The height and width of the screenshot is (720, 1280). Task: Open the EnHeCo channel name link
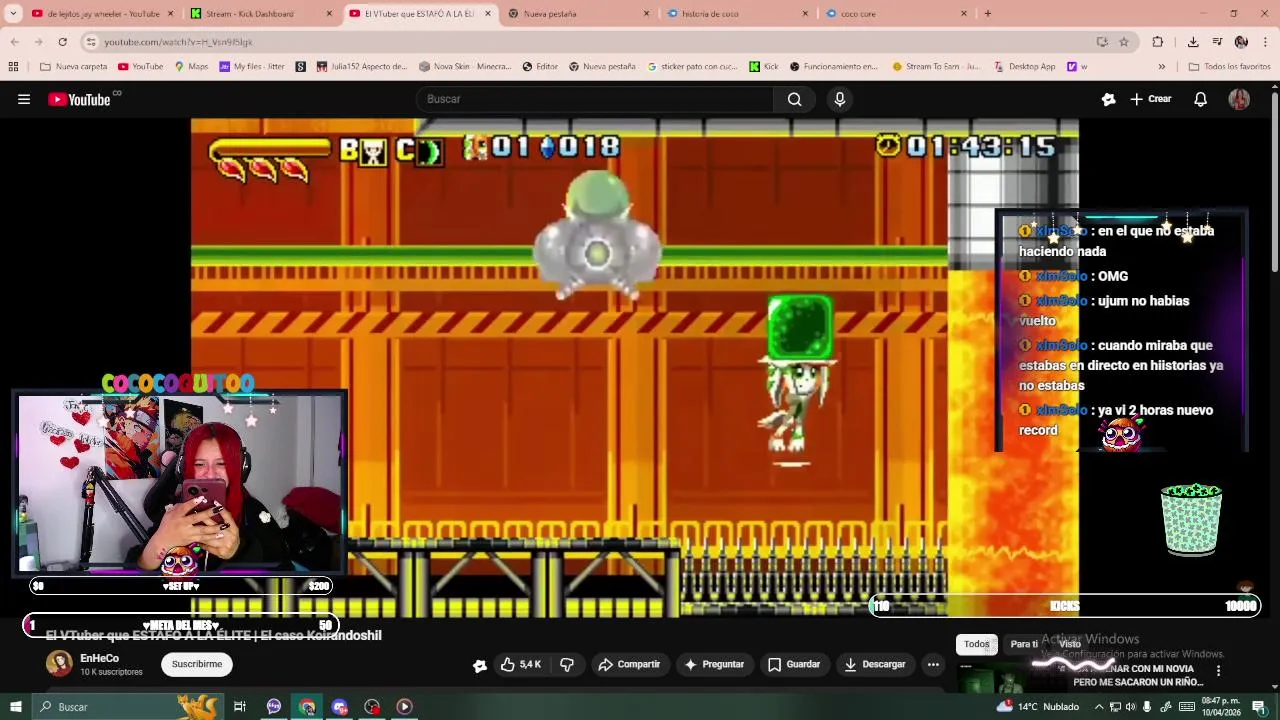99,658
